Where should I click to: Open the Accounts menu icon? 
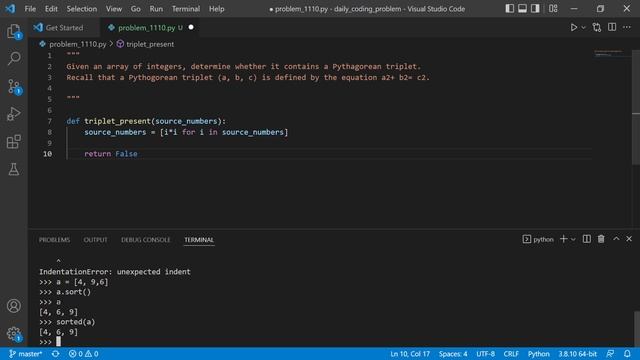click(x=13, y=306)
